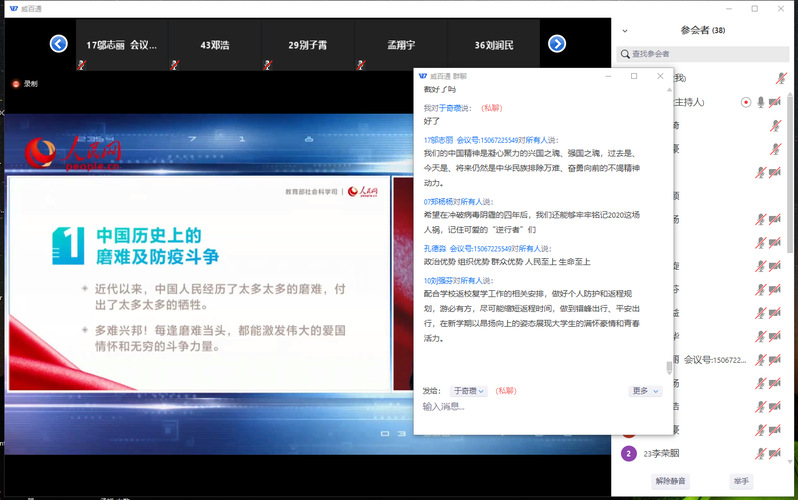Open the chat recipient dropdown 于奇璐
This screenshot has width=798, height=500.
point(468,391)
